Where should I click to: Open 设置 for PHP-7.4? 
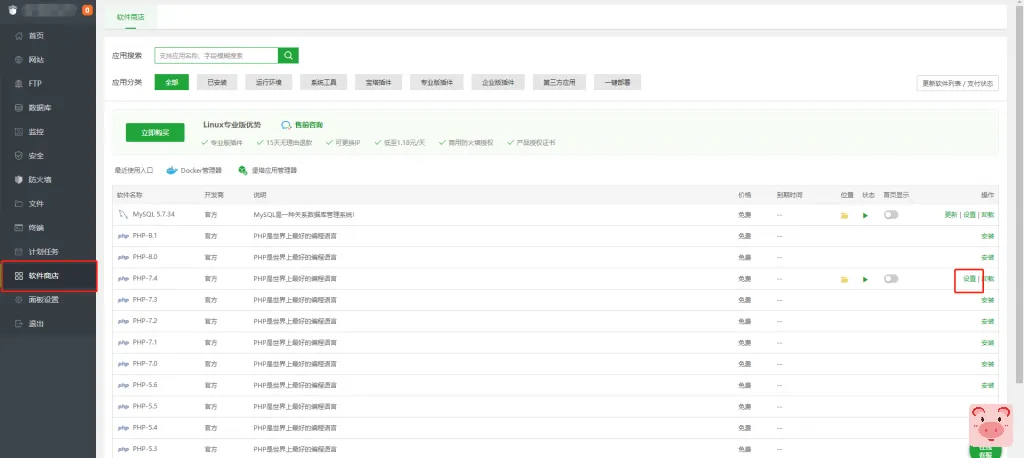coord(970,279)
